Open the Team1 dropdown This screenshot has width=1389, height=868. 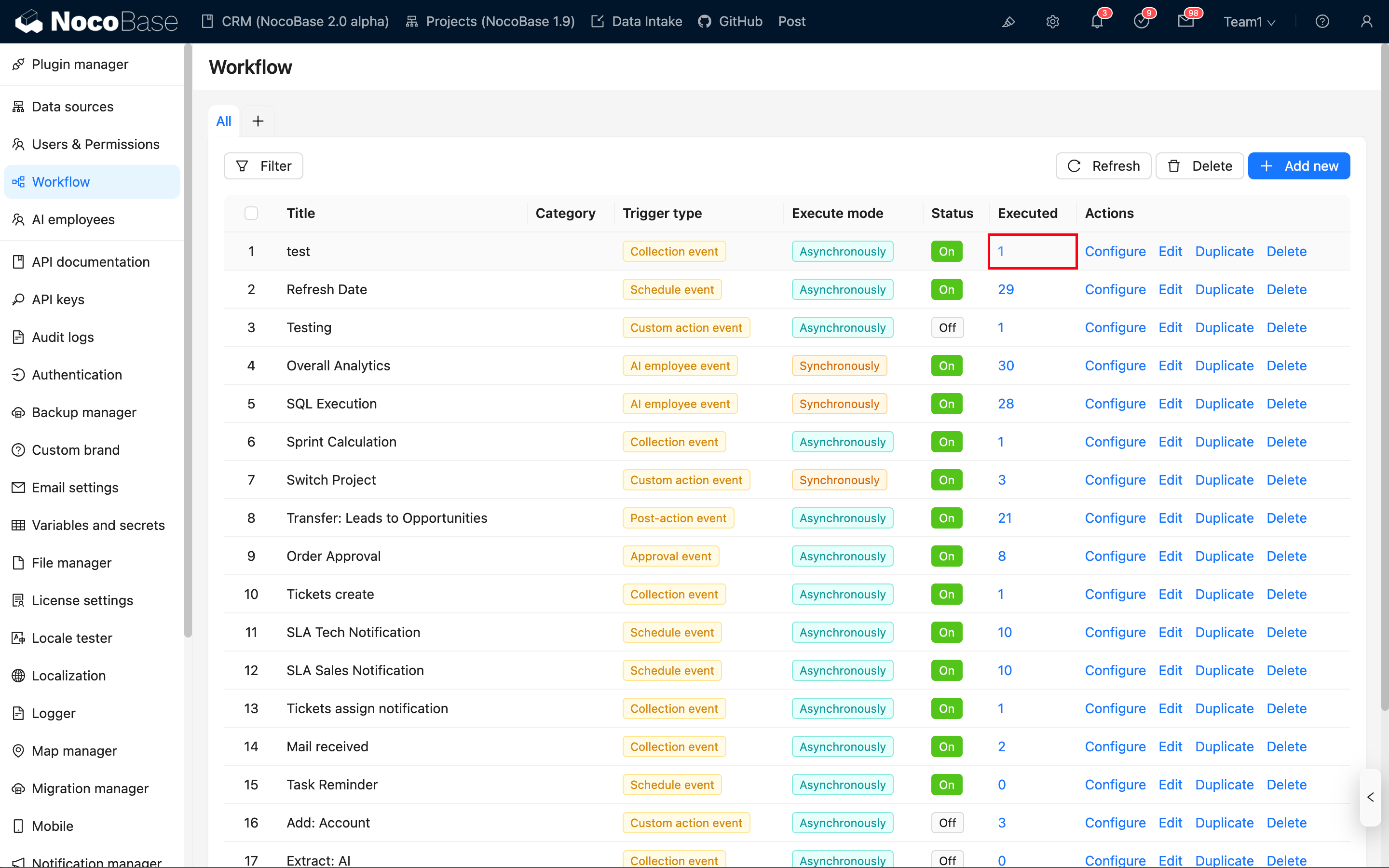(x=1249, y=22)
